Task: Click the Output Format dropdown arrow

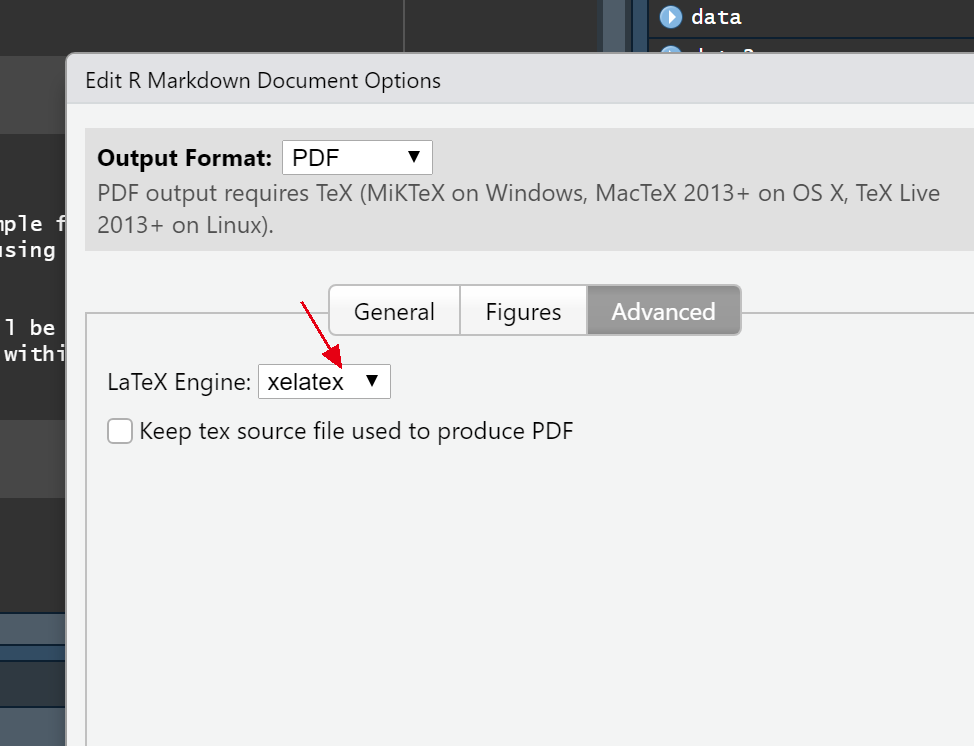Action: [x=414, y=157]
